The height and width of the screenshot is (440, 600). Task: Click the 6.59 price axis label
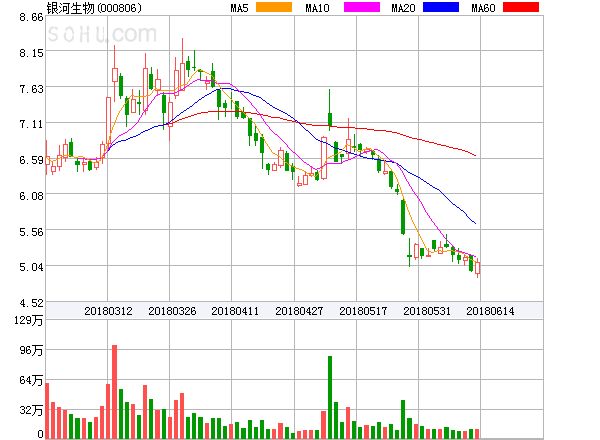tap(31, 160)
